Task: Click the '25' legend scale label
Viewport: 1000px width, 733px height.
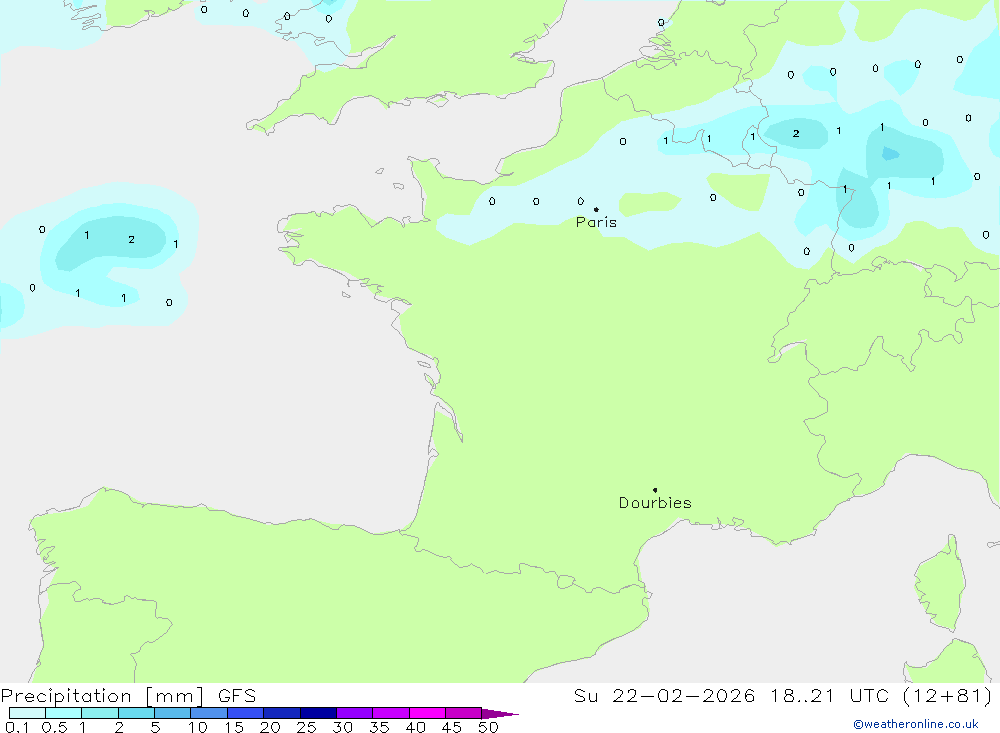Action: click(306, 727)
